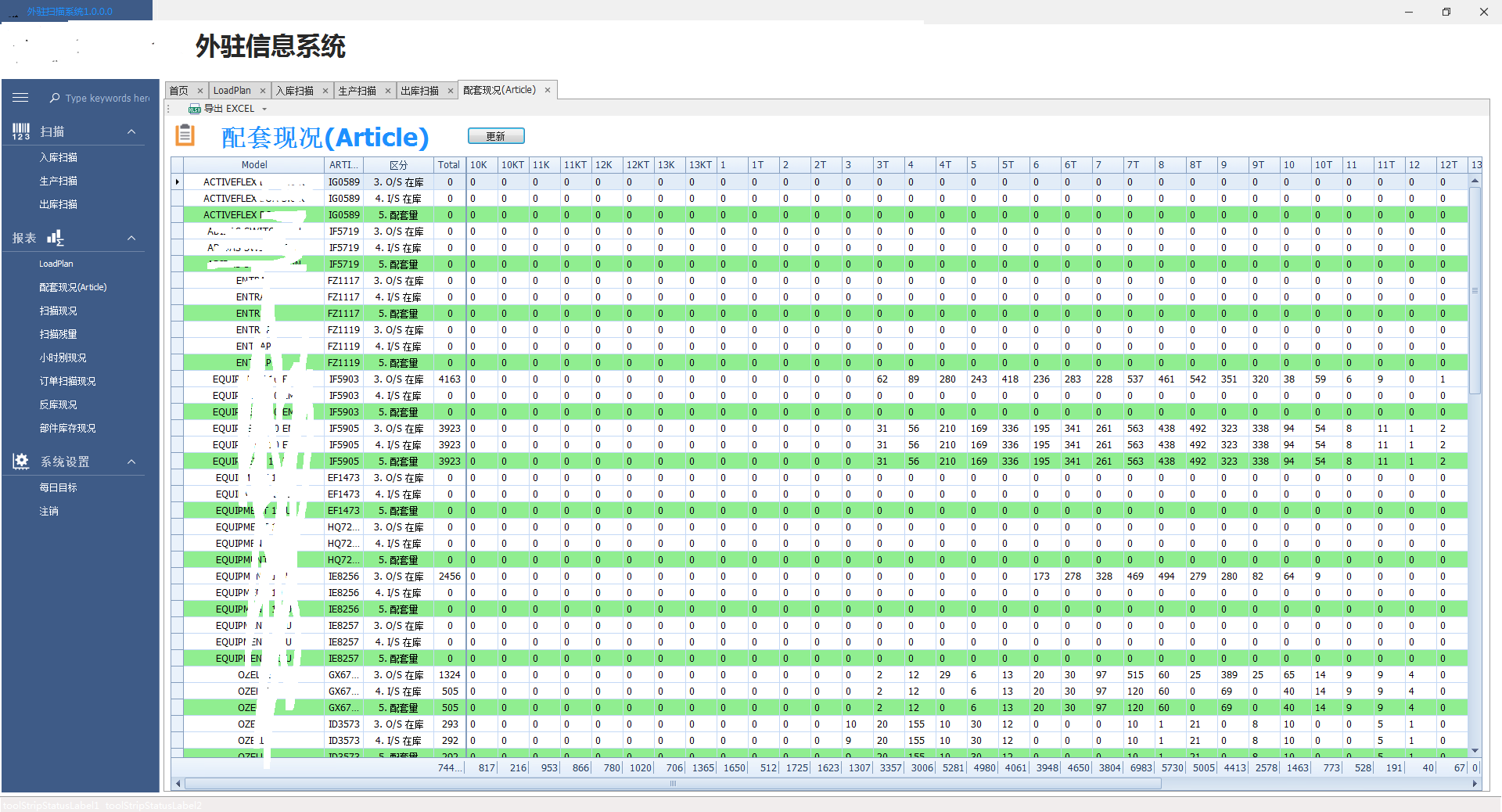The width and height of the screenshot is (1502, 812).
Task: Sort by the Total column header
Action: tap(449, 165)
